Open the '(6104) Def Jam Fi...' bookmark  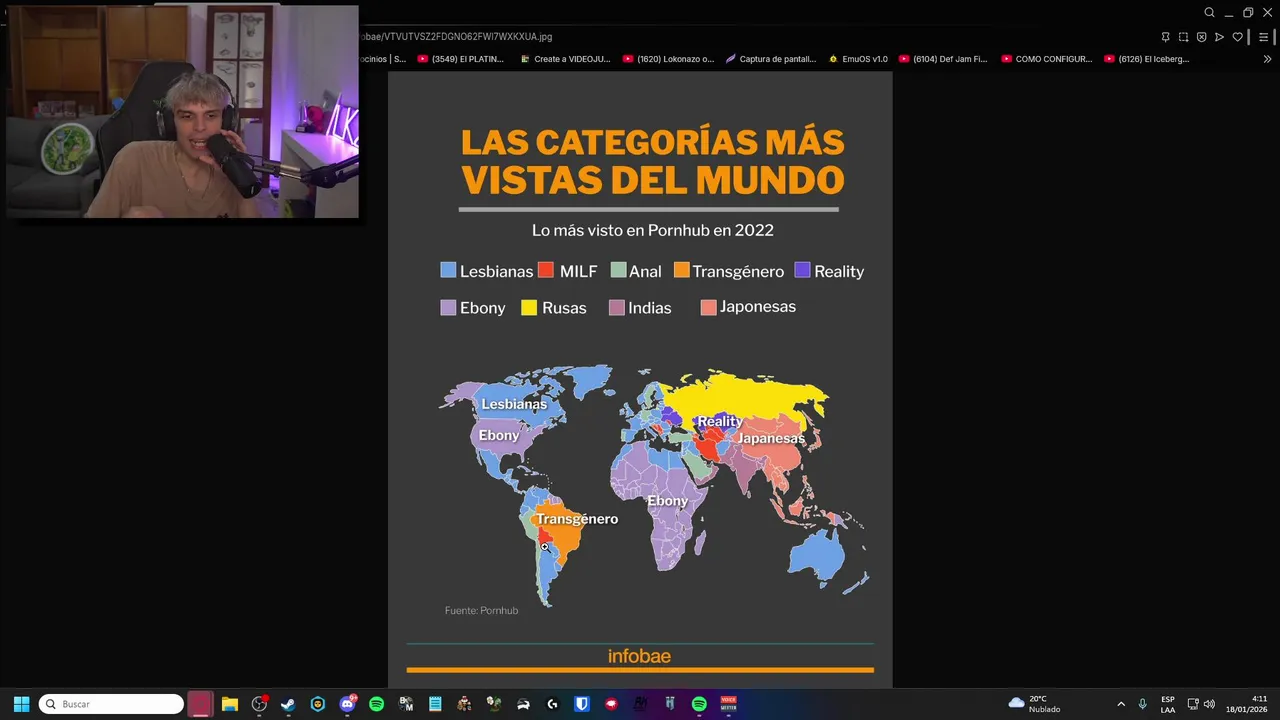pos(943,59)
